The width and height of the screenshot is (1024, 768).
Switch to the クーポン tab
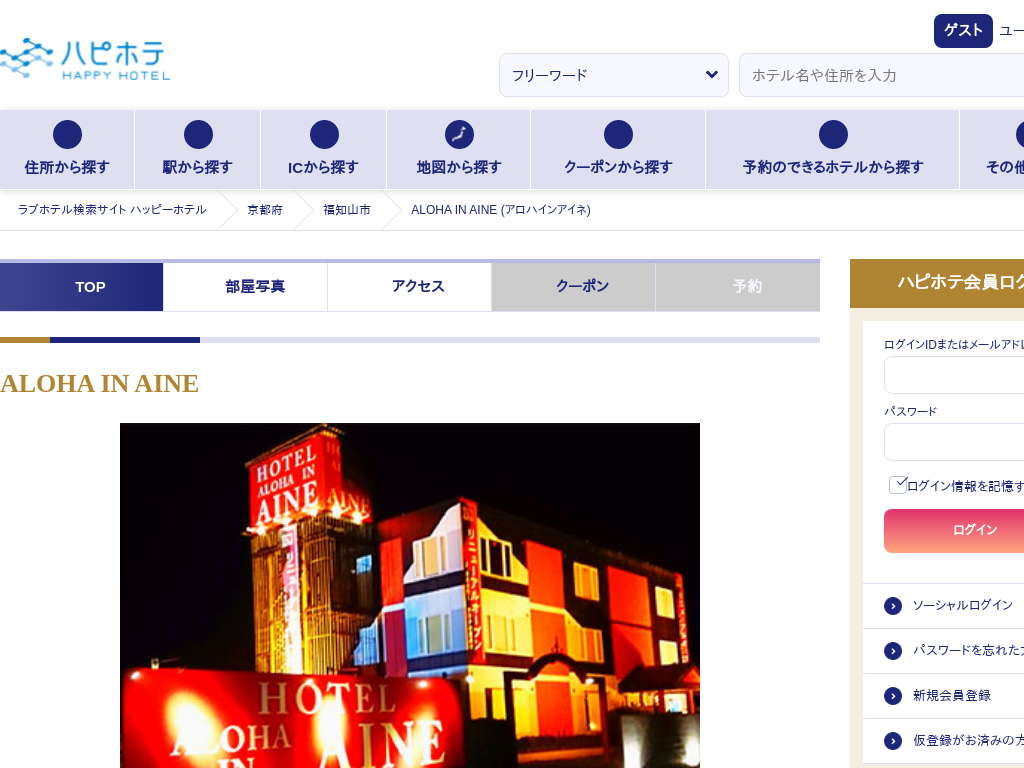[573, 287]
